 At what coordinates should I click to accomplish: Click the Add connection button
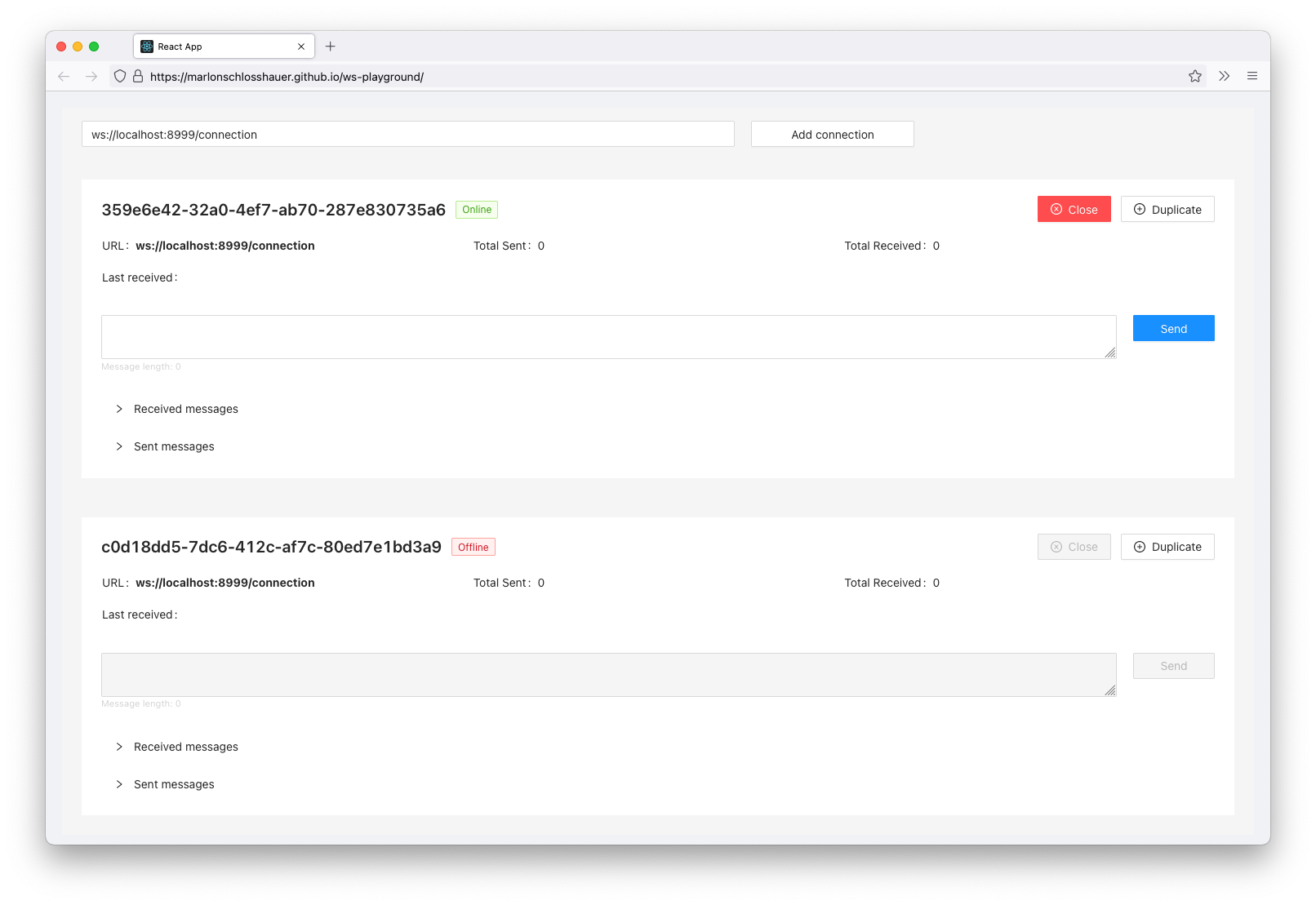[x=833, y=135]
